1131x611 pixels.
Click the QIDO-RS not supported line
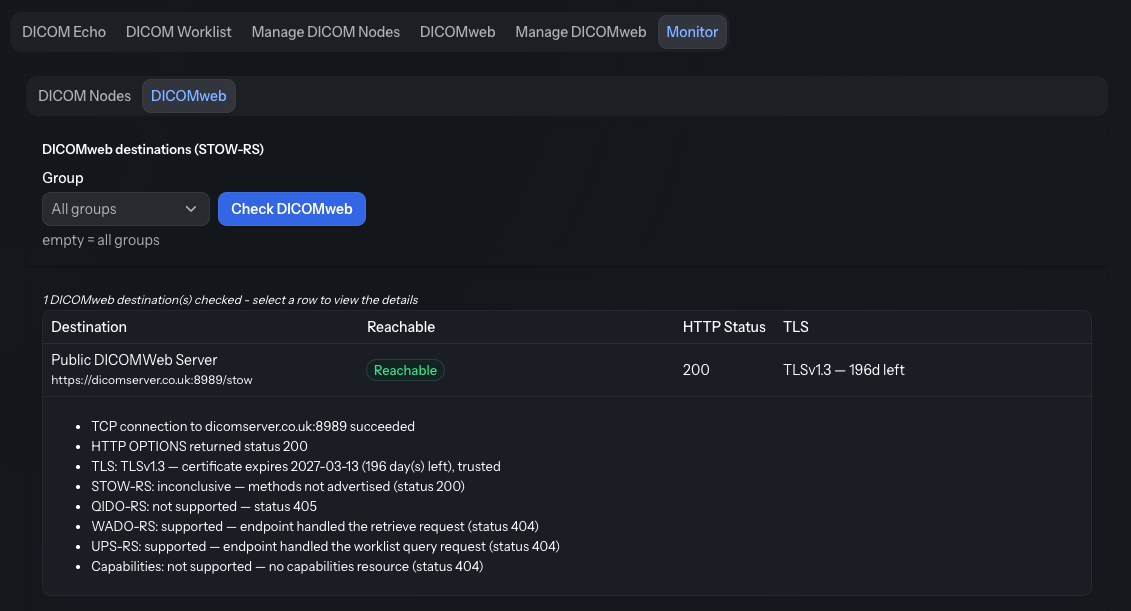coord(203,506)
